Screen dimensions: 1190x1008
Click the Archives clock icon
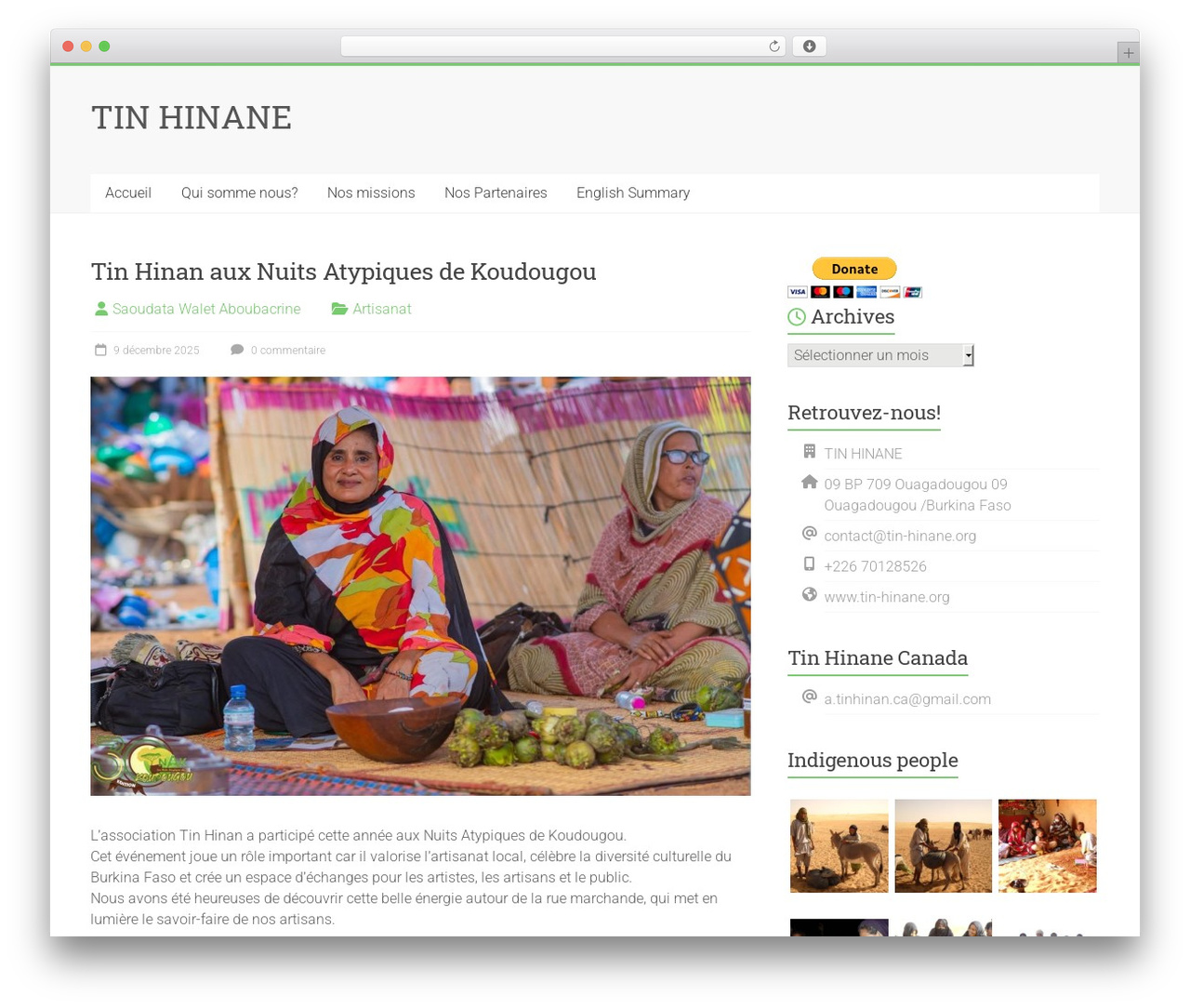797,317
